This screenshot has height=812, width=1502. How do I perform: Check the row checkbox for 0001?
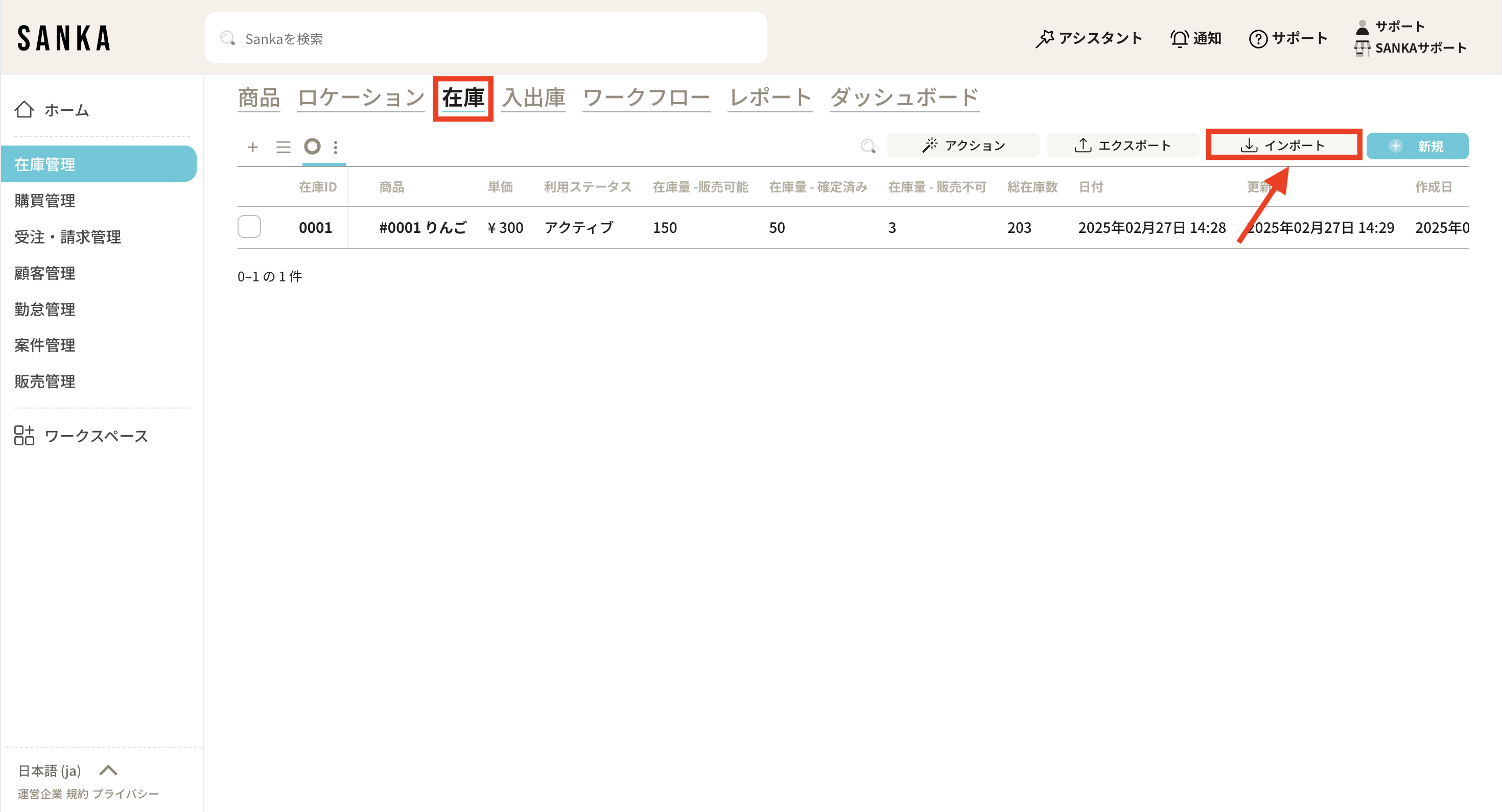(249, 227)
